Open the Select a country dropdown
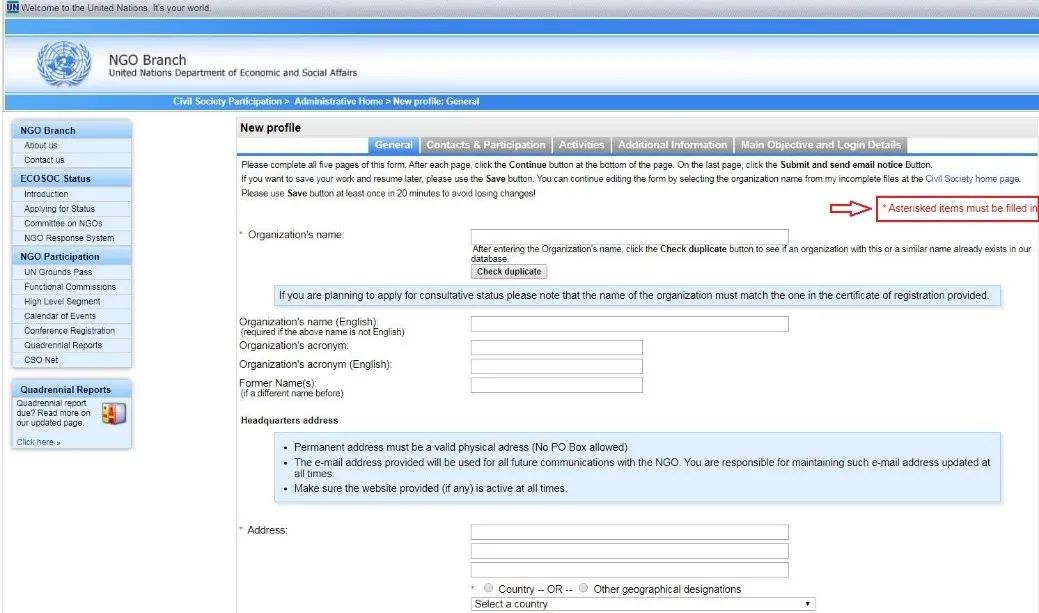The image size is (1039, 613). (x=643, y=604)
